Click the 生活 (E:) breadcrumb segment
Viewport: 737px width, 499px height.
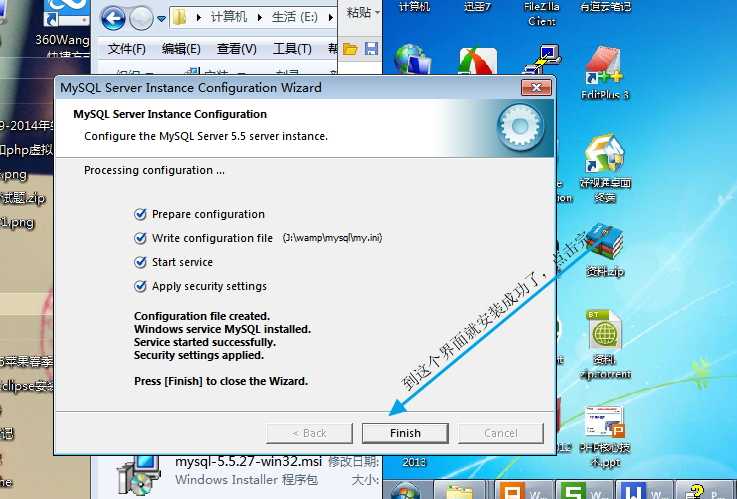tap(295, 17)
